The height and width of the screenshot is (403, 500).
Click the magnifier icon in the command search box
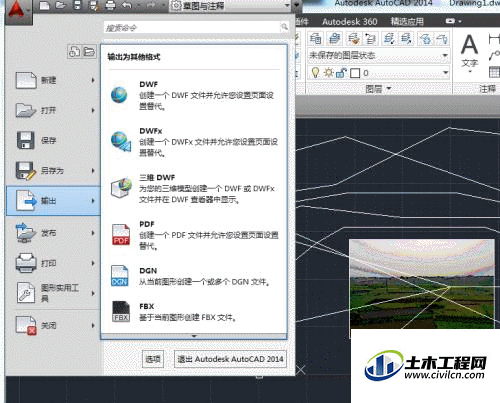284,27
